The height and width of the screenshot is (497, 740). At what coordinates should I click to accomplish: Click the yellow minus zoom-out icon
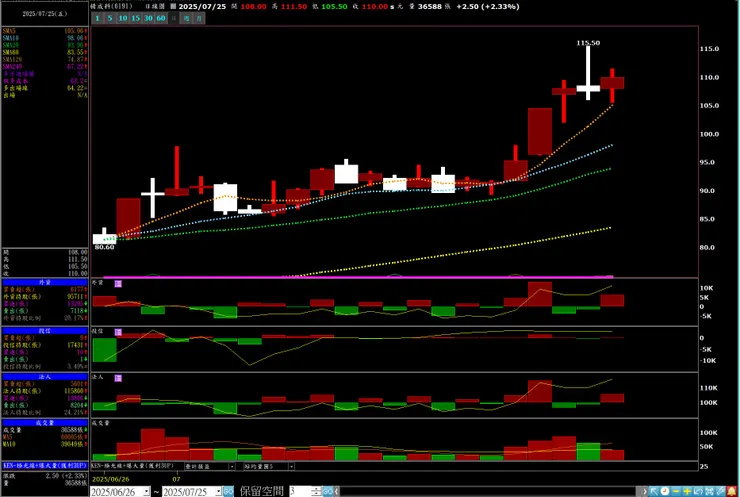tap(676, 491)
